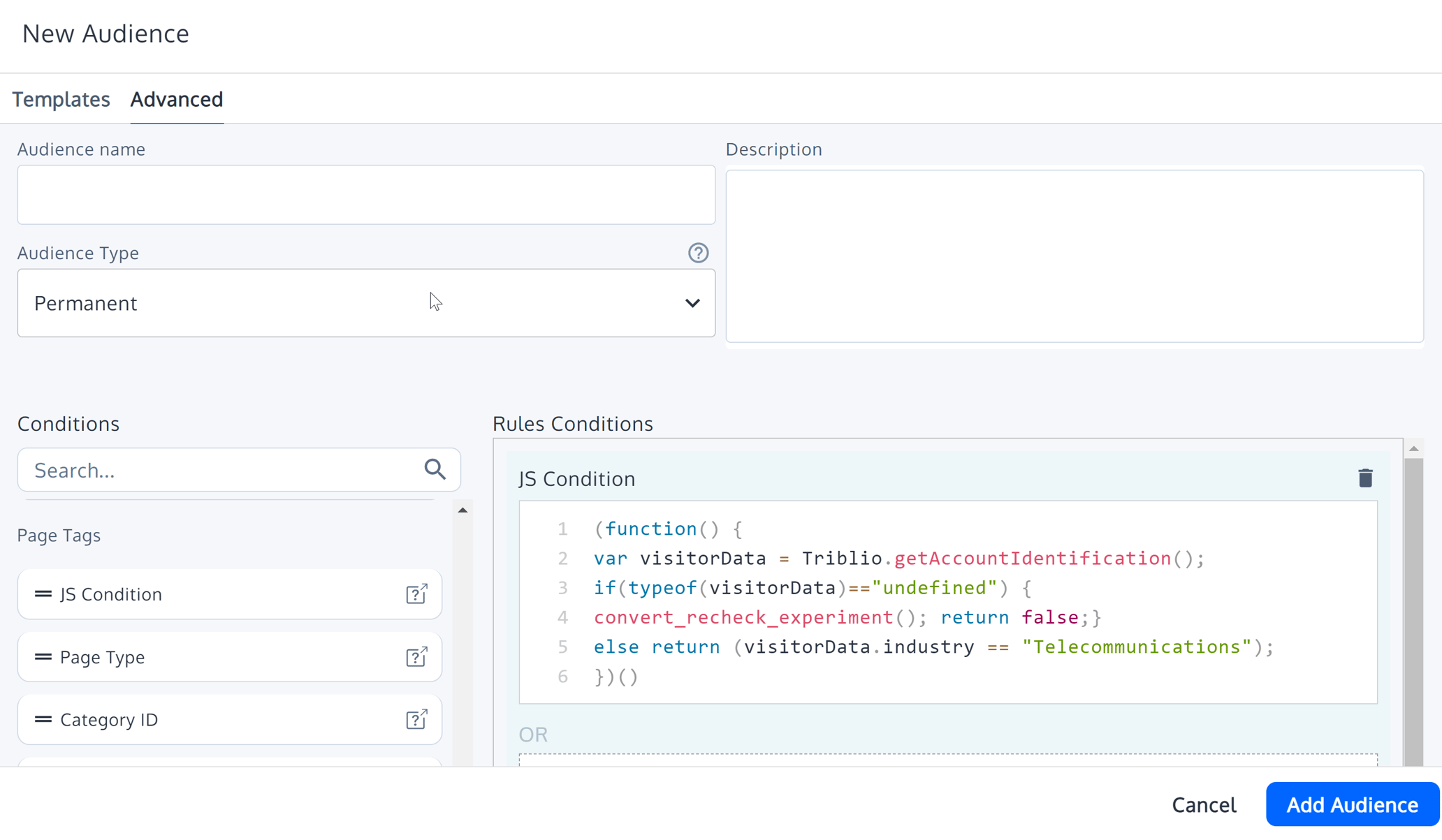Open the Audience Type dropdown
Viewport: 1442px width, 840px height.
(x=692, y=303)
